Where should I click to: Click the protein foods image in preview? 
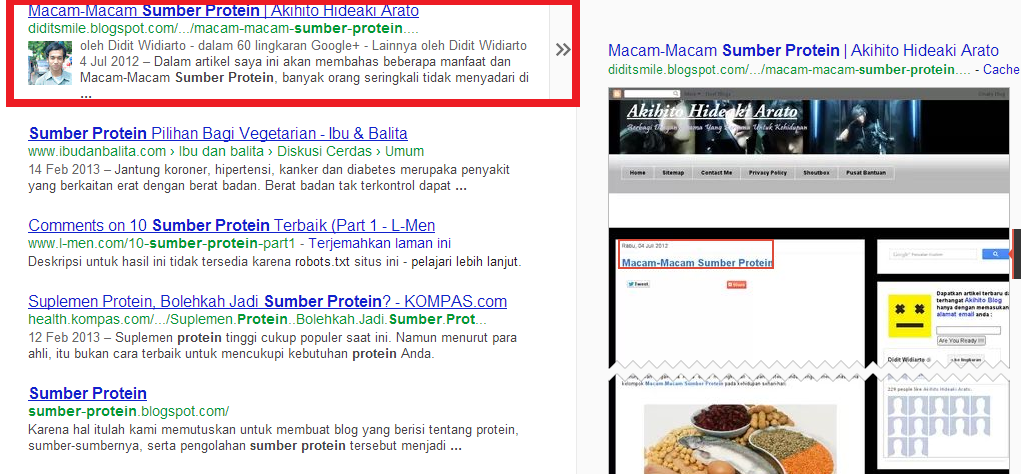(x=740, y=439)
